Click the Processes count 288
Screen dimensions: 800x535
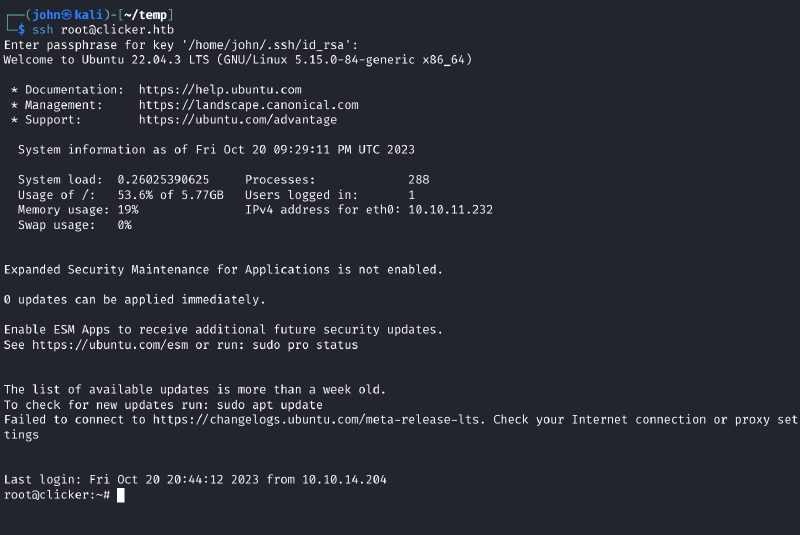418,180
